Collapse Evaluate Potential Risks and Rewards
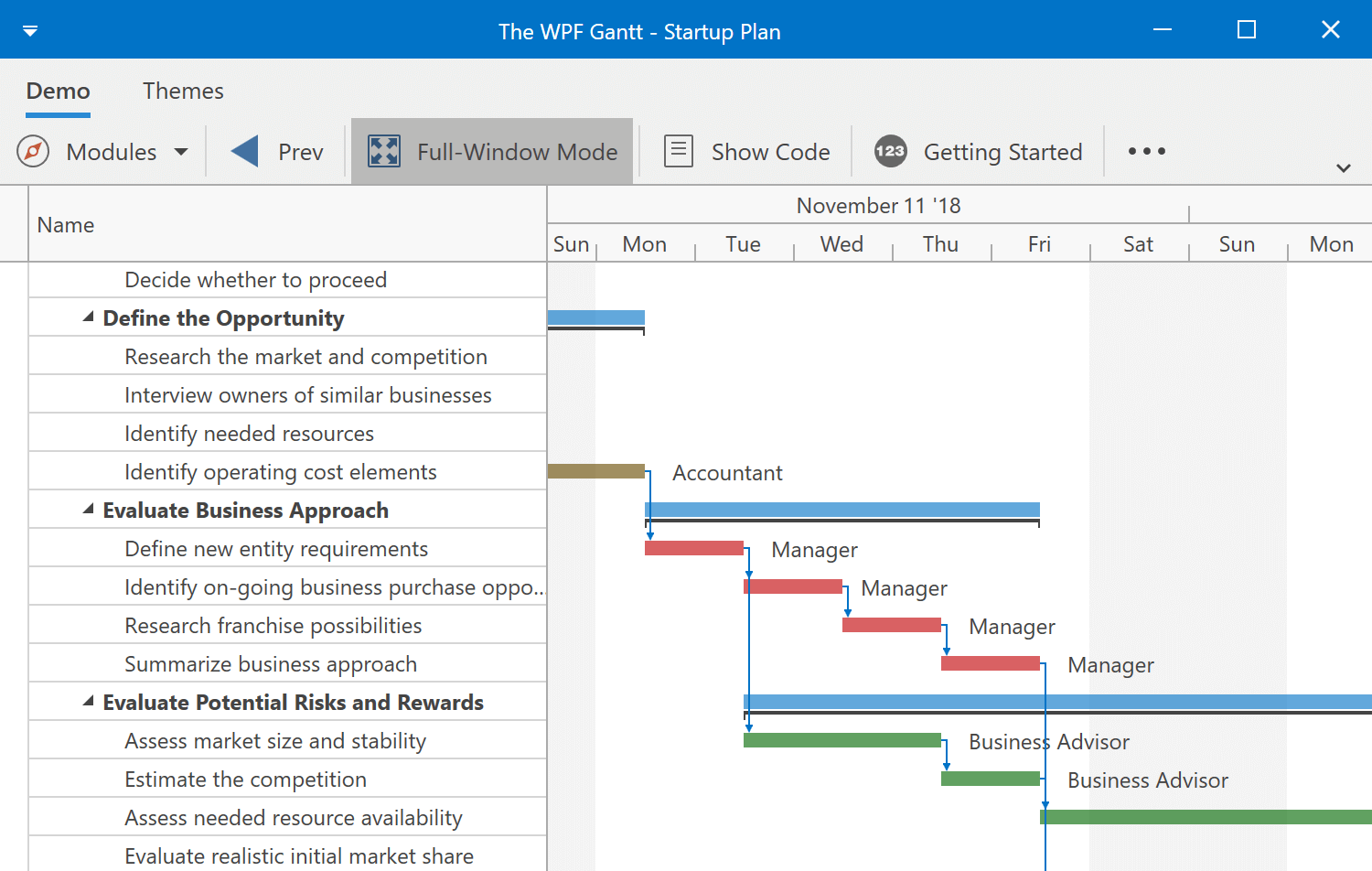 coord(87,701)
